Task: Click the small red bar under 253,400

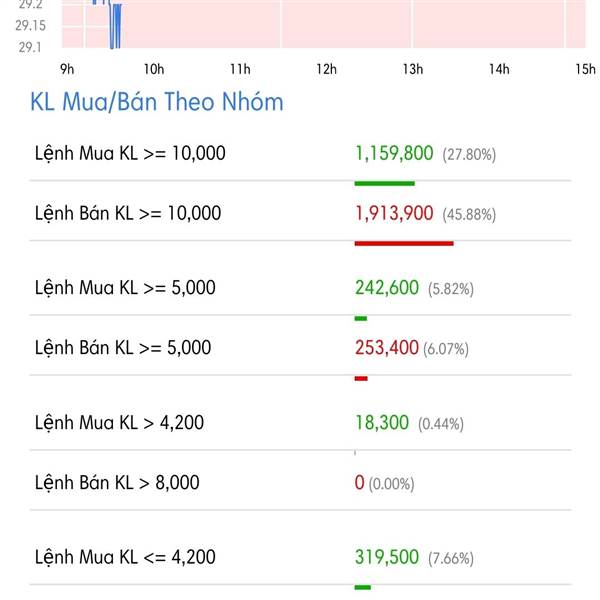Action: [x=361, y=378]
